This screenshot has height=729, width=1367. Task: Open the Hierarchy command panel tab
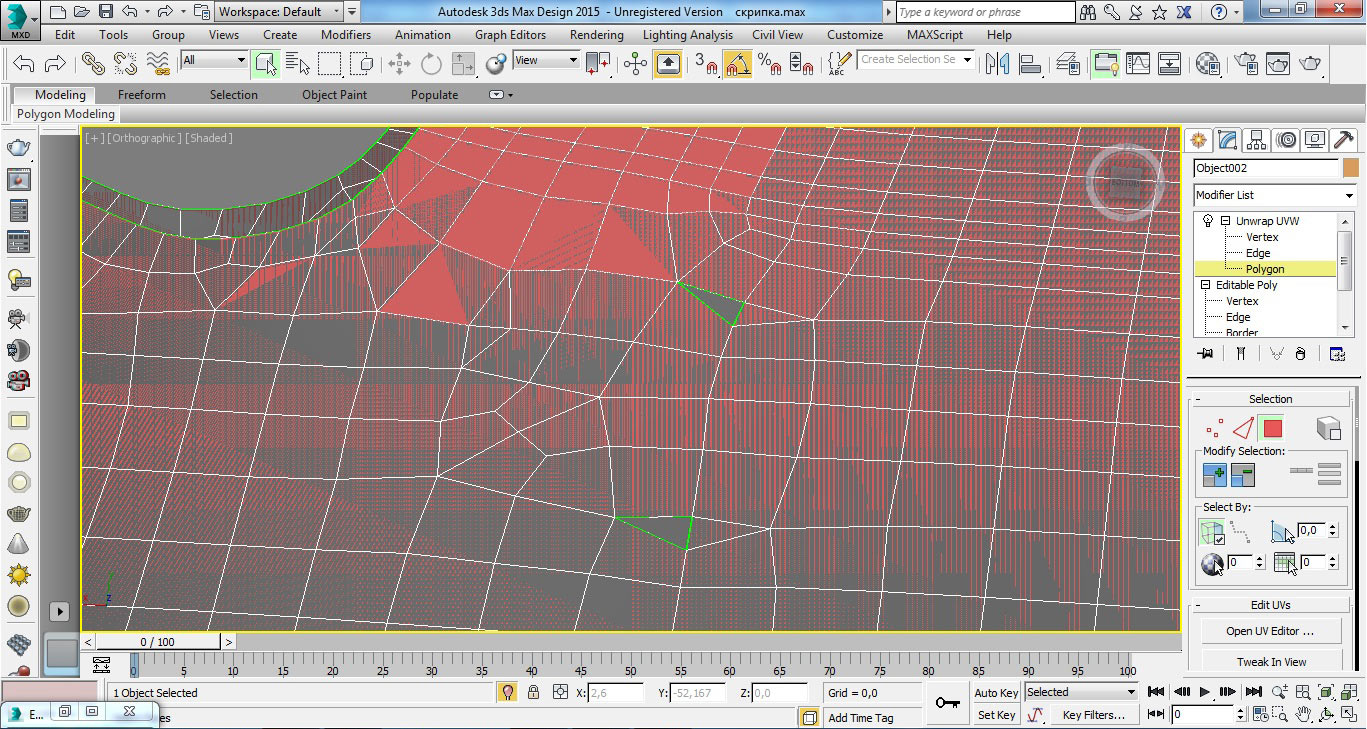(1257, 140)
